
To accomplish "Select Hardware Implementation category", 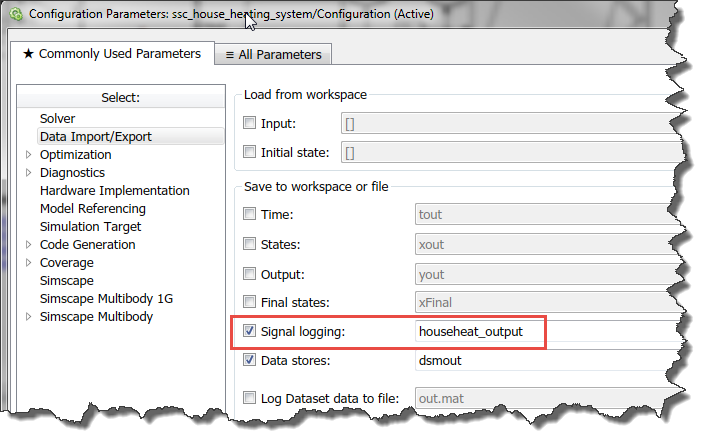I will (114, 191).
